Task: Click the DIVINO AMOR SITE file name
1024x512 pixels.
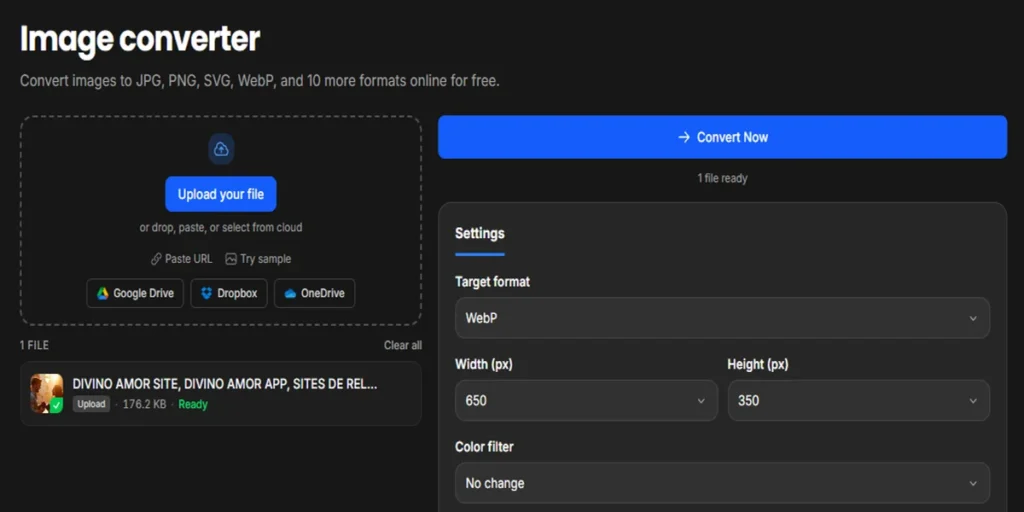Action: click(x=225, y=384)
